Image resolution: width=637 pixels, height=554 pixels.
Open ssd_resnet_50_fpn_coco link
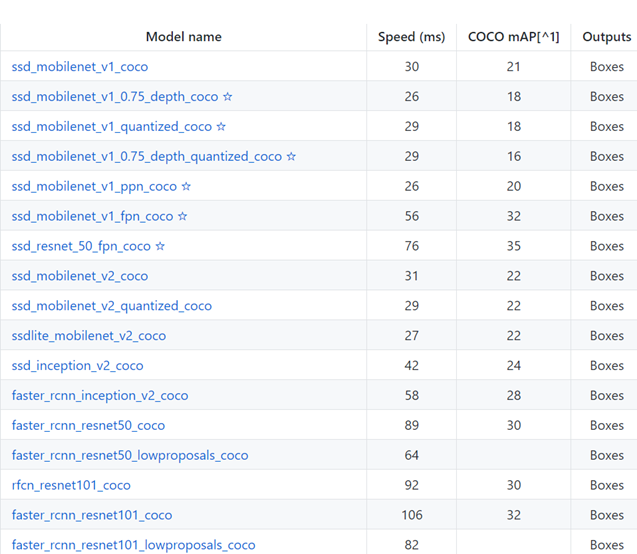[81, 246]
